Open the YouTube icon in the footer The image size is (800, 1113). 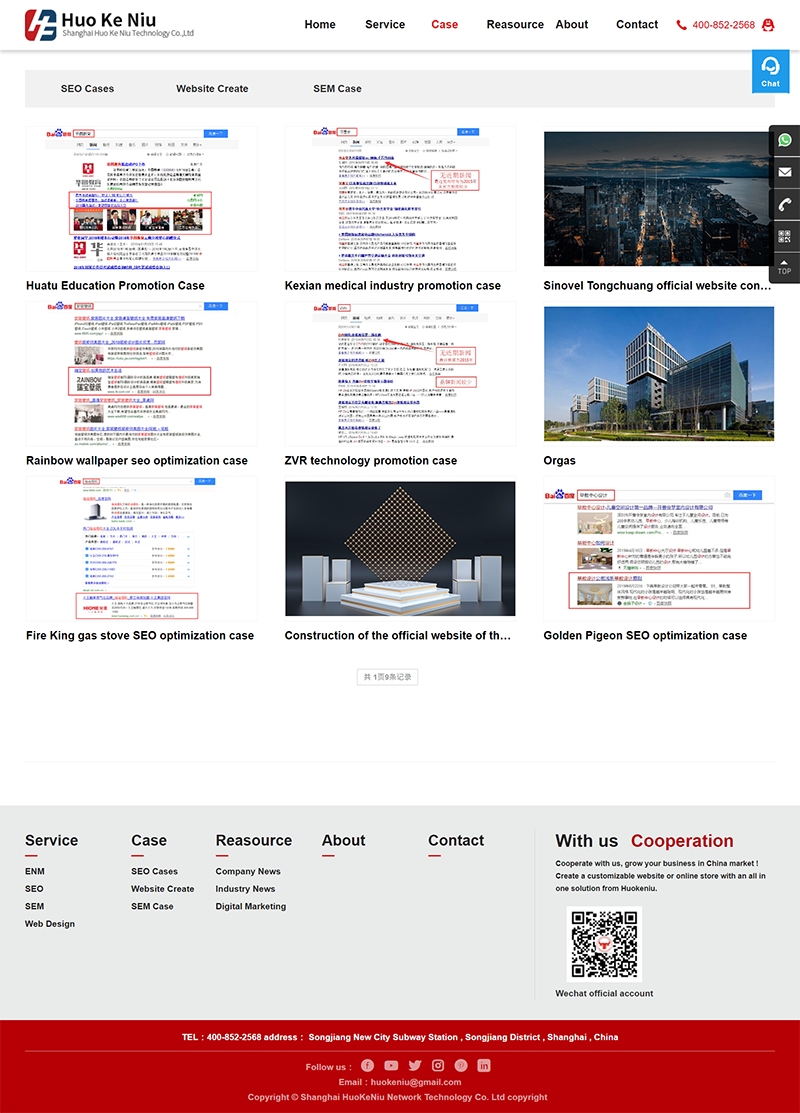tap(391, 1065)
